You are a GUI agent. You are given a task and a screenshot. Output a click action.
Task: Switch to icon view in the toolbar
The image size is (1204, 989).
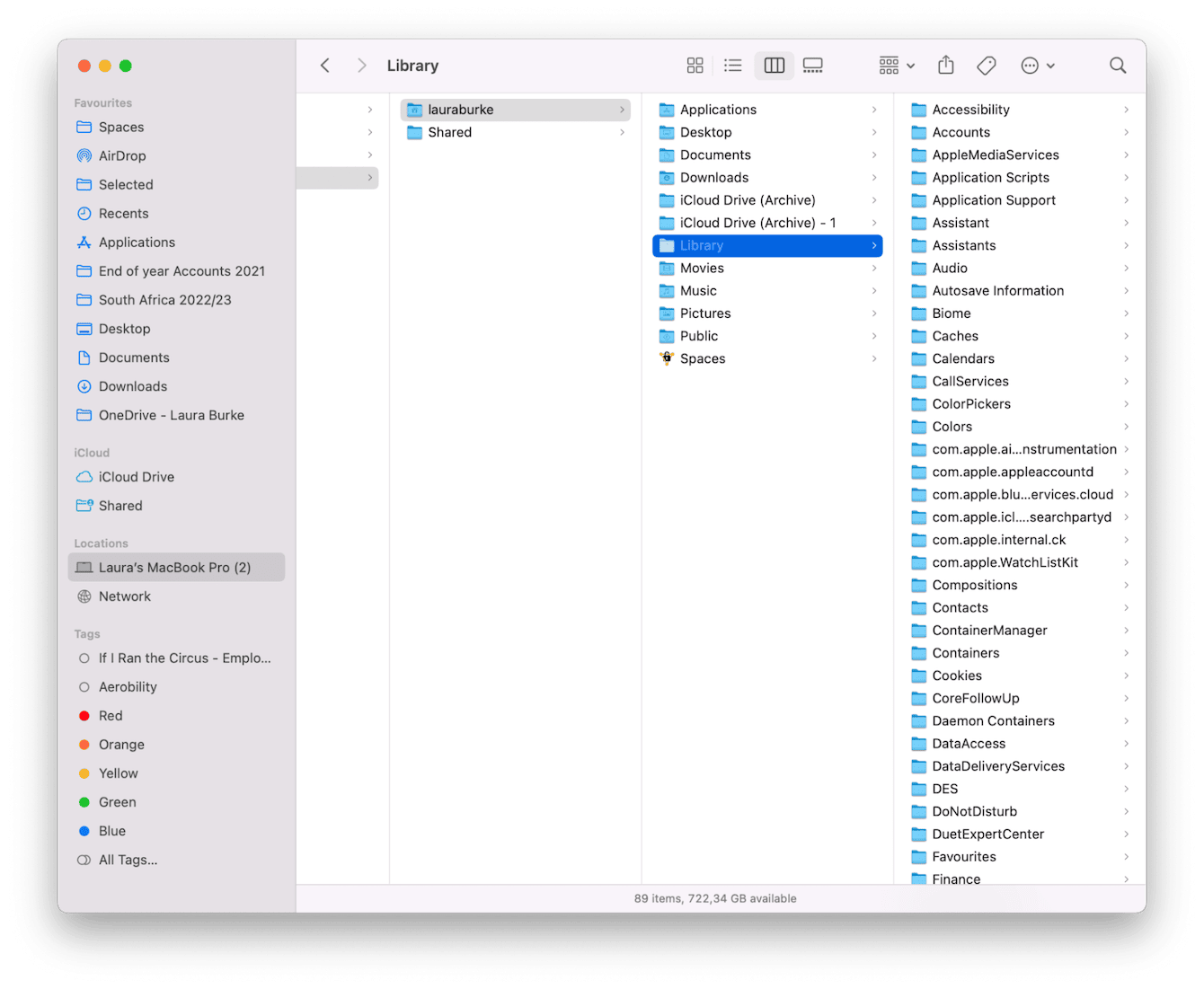click(x=695, y=65)
